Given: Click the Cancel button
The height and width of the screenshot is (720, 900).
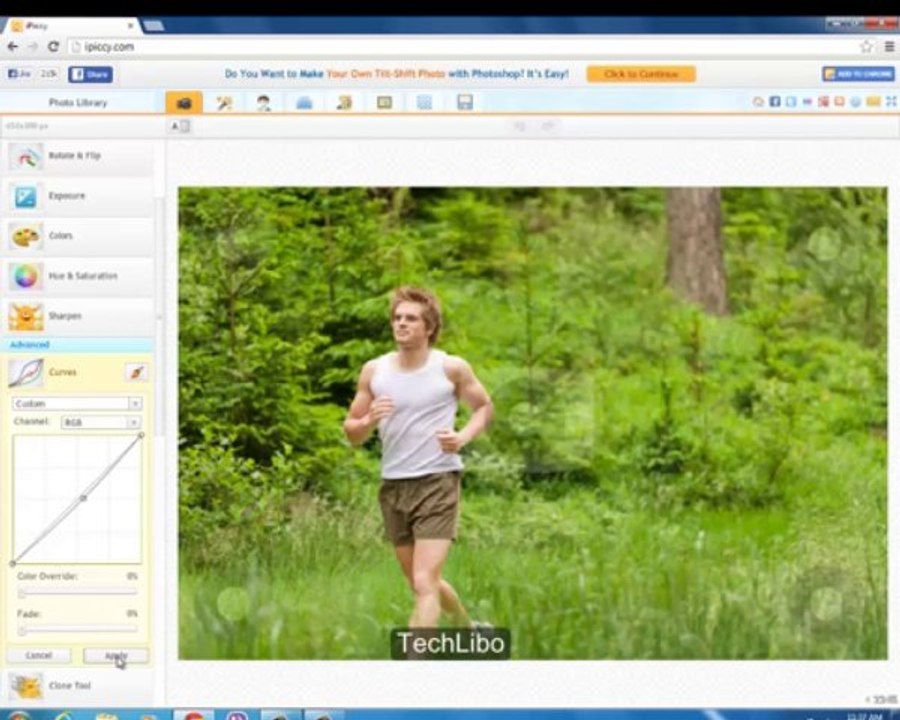Looking at the screenshot, I should point(38,656).
